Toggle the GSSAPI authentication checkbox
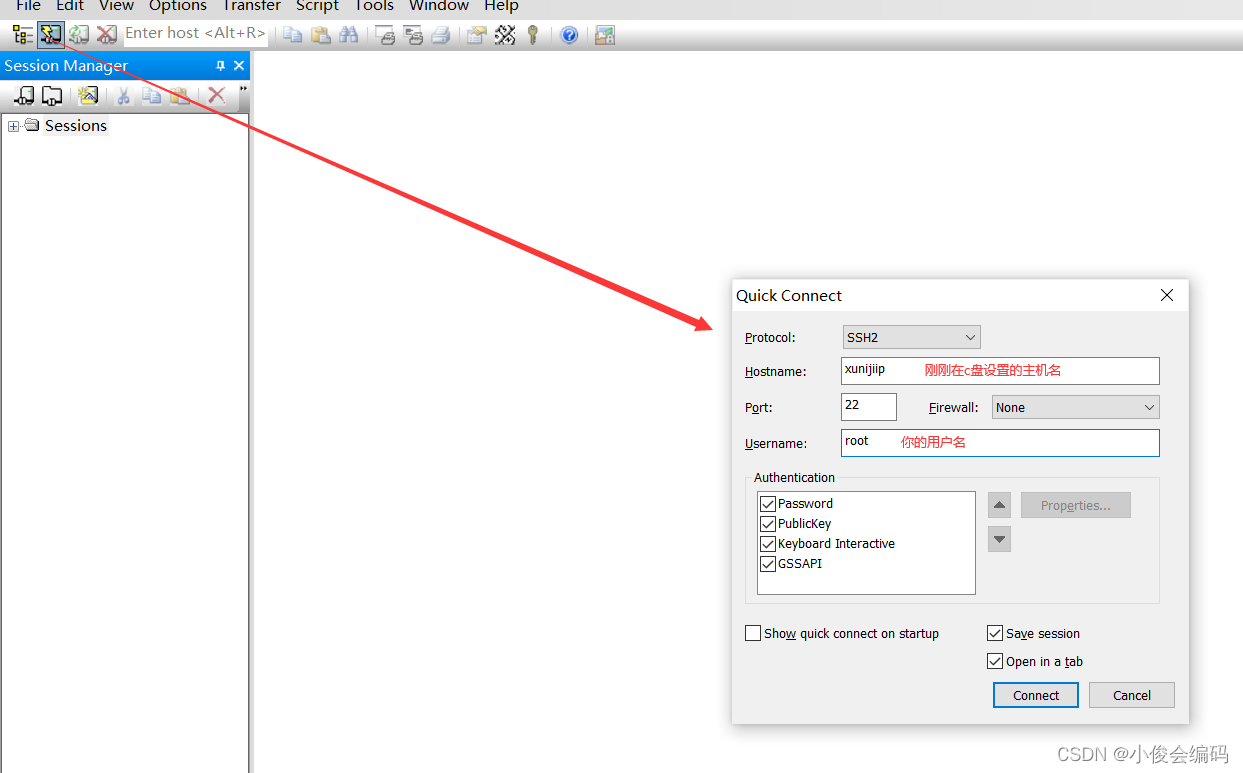This screenshot has height=773, width=1243. click(768, 564)
